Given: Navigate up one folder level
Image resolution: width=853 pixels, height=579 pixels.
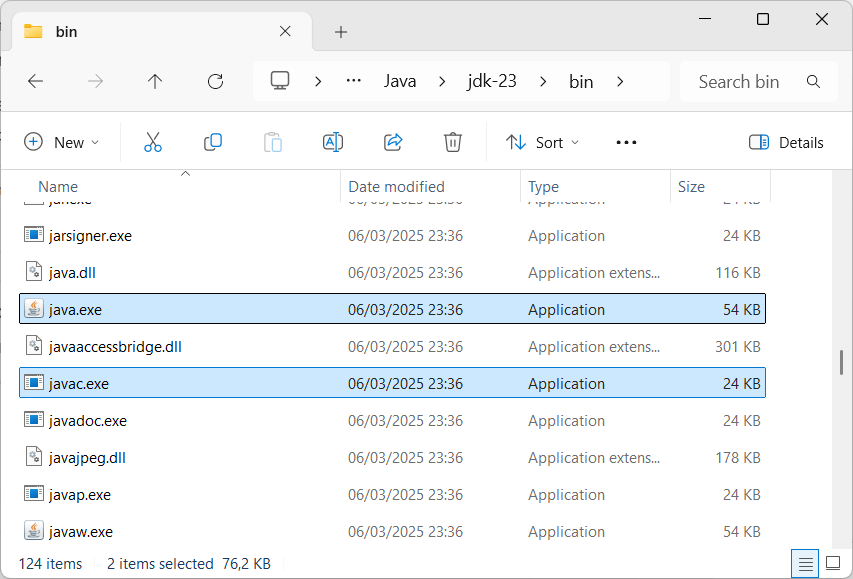Looking at the screenshot, I should pos(155,82).
